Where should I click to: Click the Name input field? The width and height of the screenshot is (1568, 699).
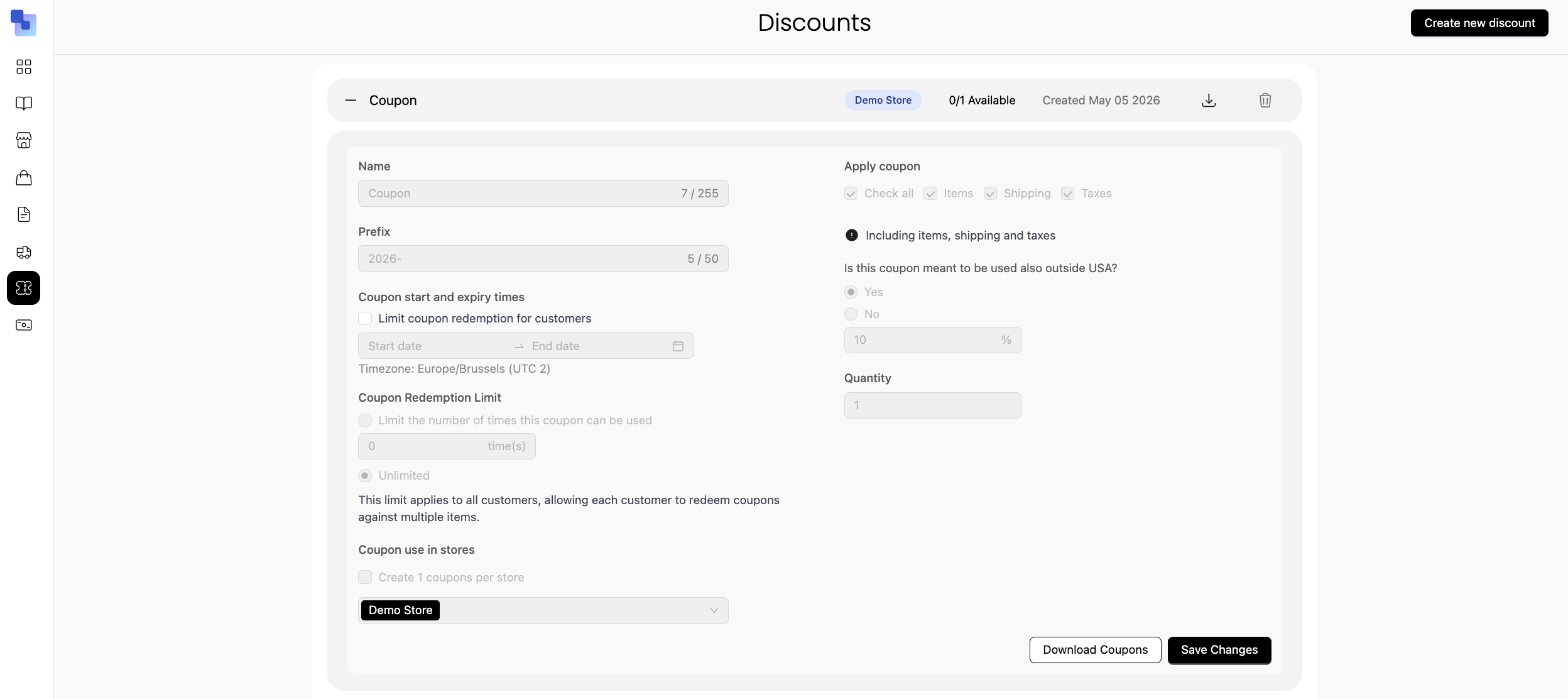[x=543, y=194]
